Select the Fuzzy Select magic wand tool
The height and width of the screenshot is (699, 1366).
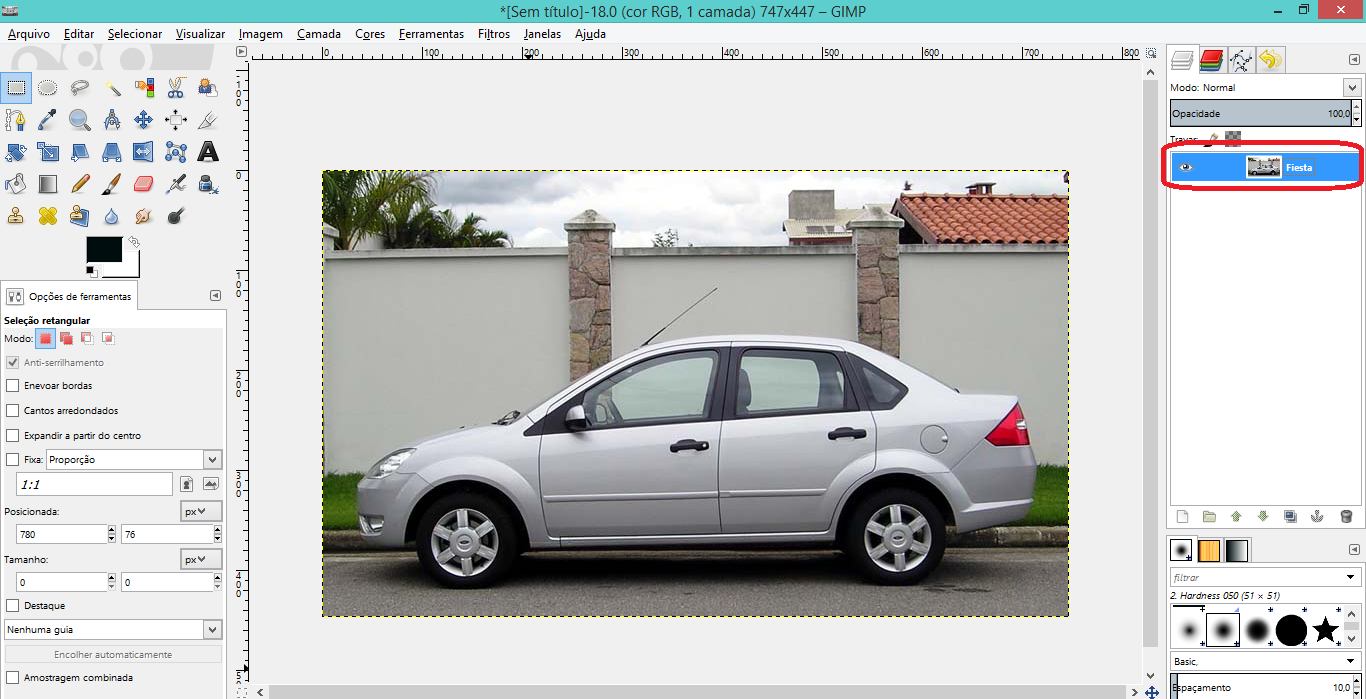click(112, 88)
